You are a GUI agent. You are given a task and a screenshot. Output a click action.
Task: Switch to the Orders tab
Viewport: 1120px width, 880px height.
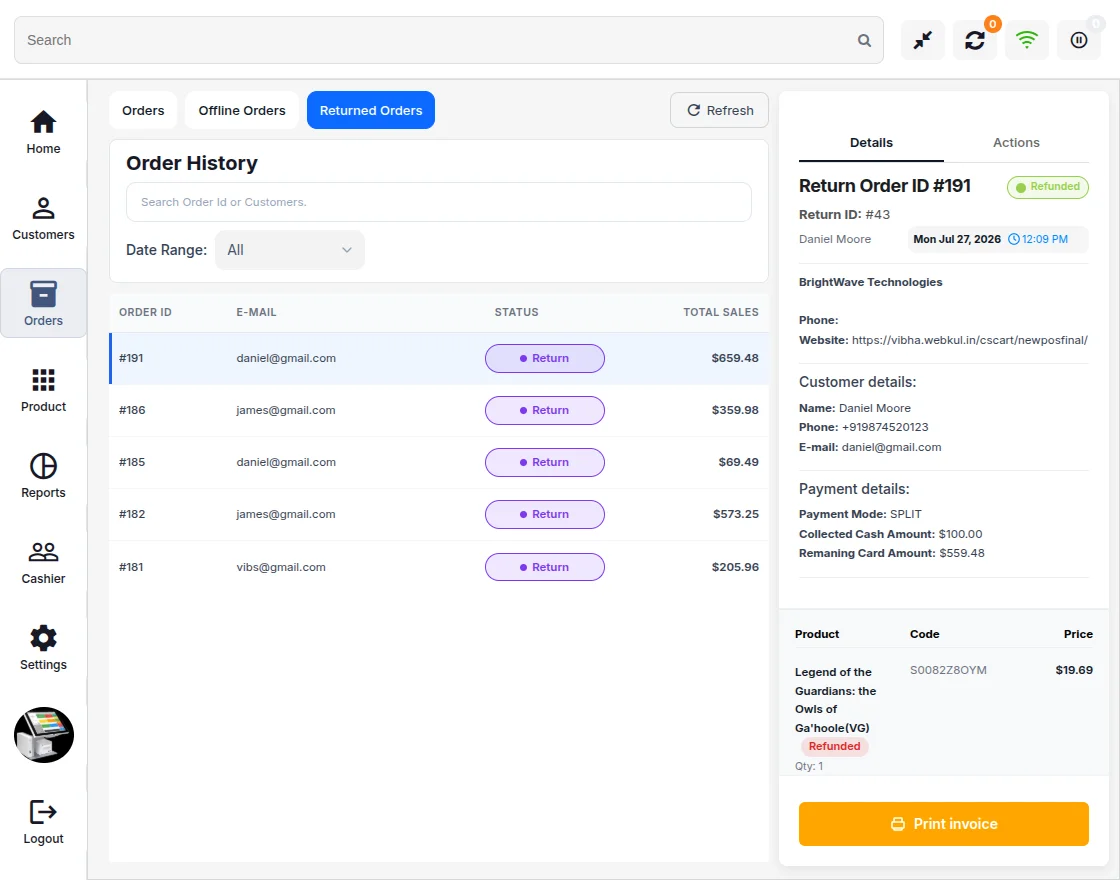click(x=143, y=110)
